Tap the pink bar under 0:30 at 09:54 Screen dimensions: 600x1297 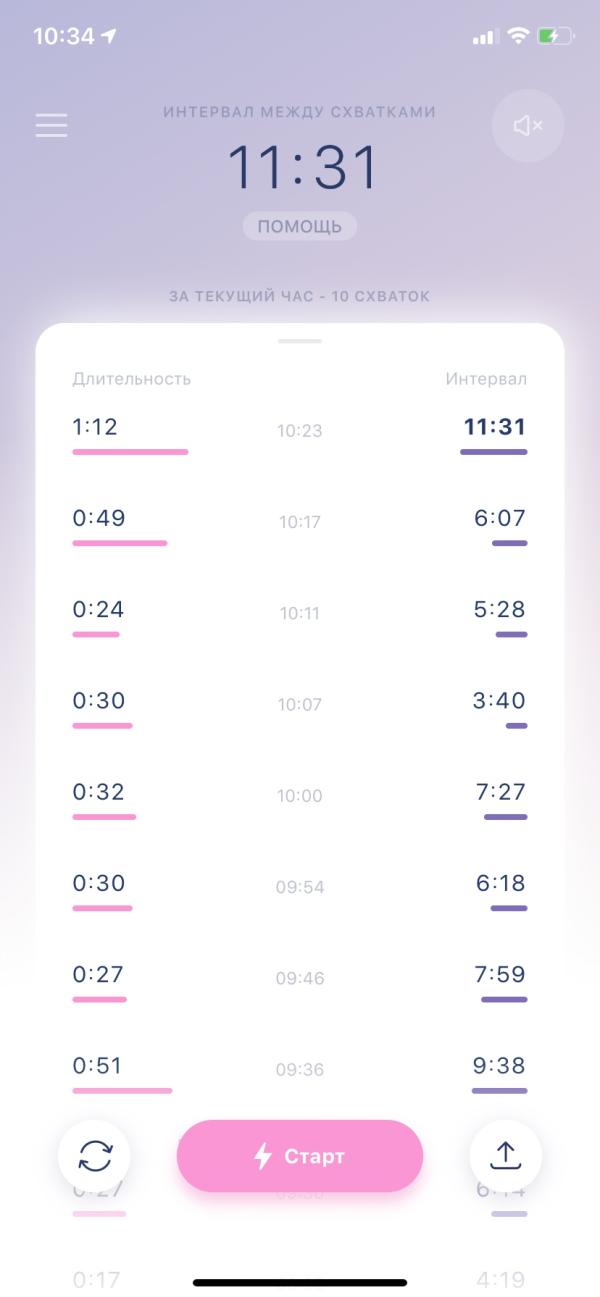[102, 908]
